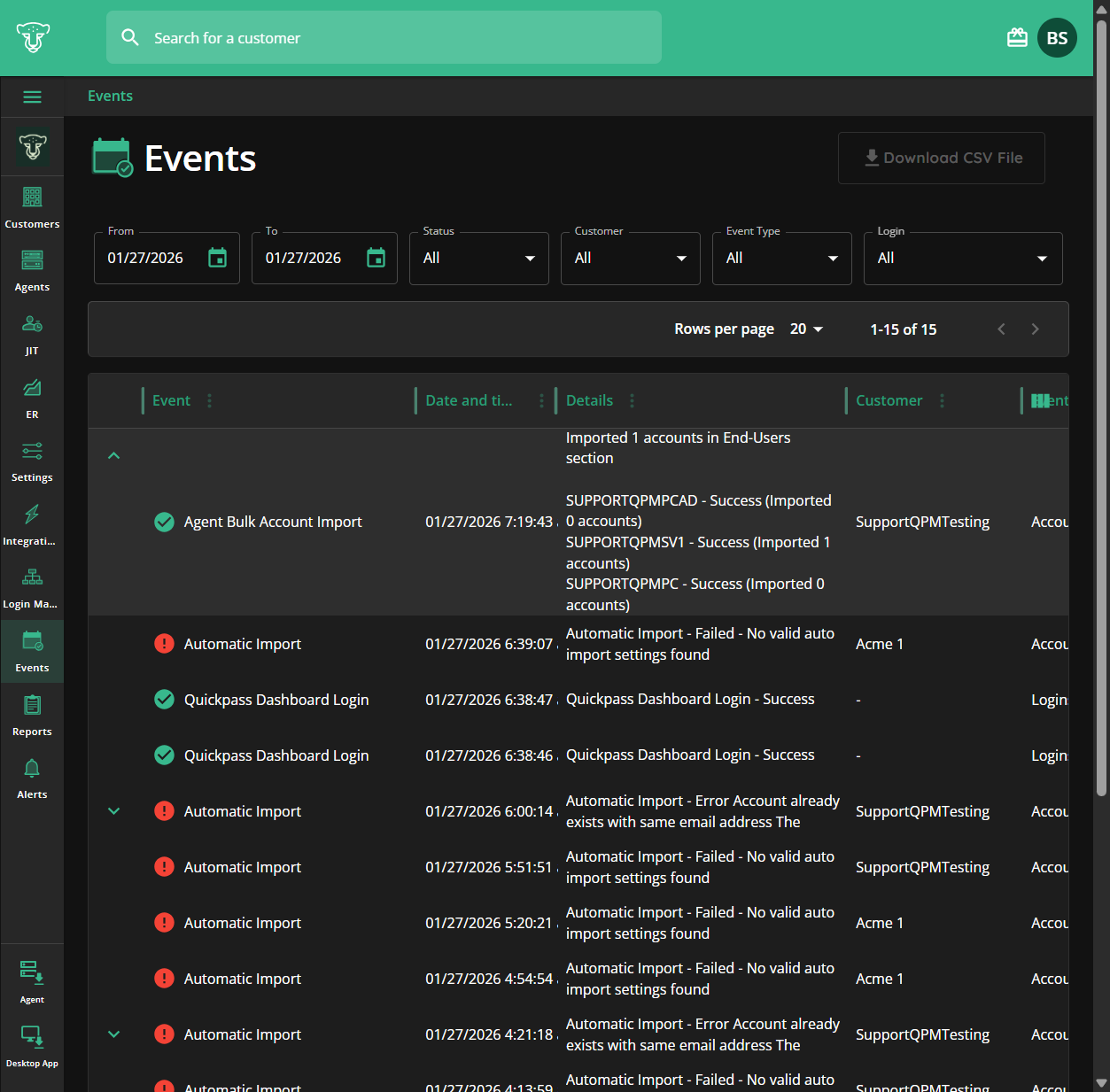This screenshot has width=1110, height=1092.
Task: Open Details column options menu
Action: pyautogui.click(x=632, y=400)
